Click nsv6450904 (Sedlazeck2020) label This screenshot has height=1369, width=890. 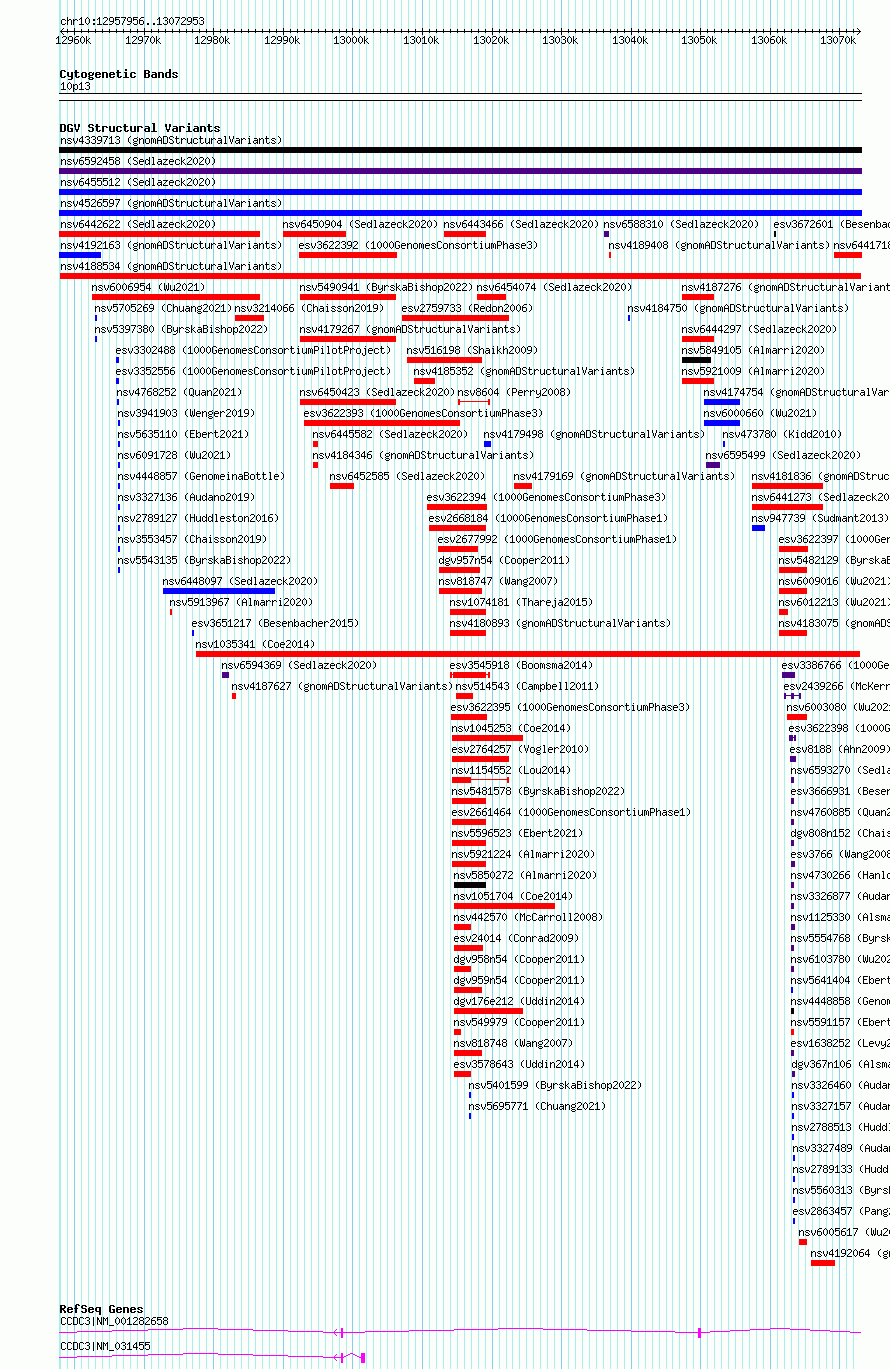[x=360, y=224]
